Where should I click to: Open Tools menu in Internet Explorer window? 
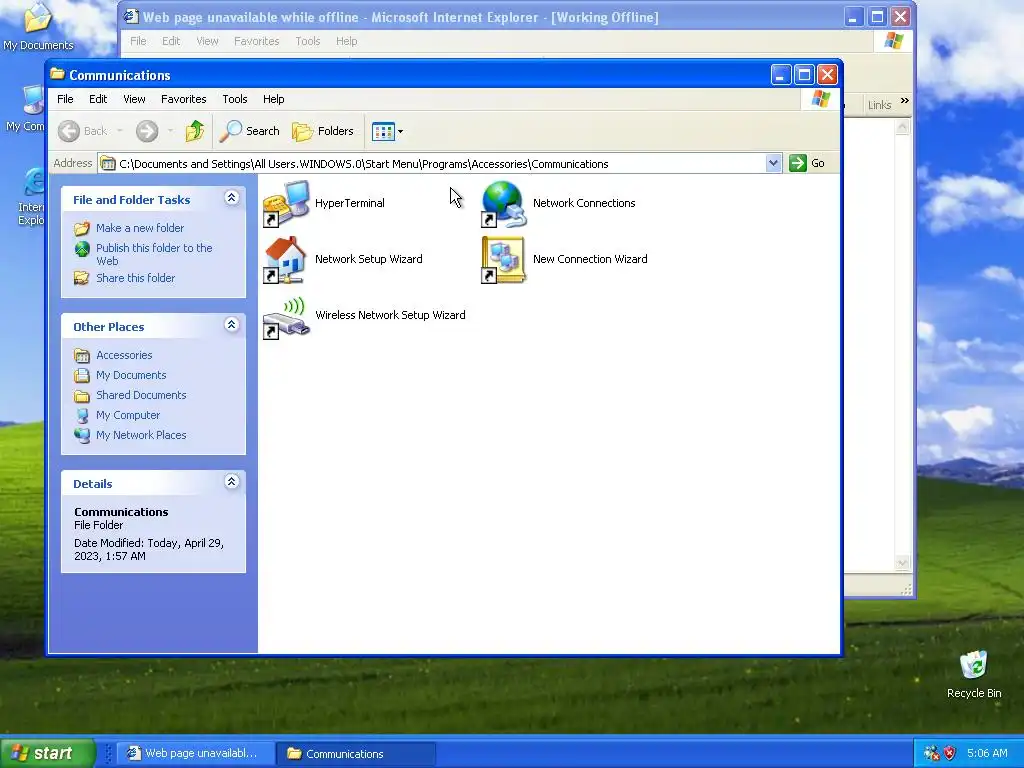coord(308,41)
